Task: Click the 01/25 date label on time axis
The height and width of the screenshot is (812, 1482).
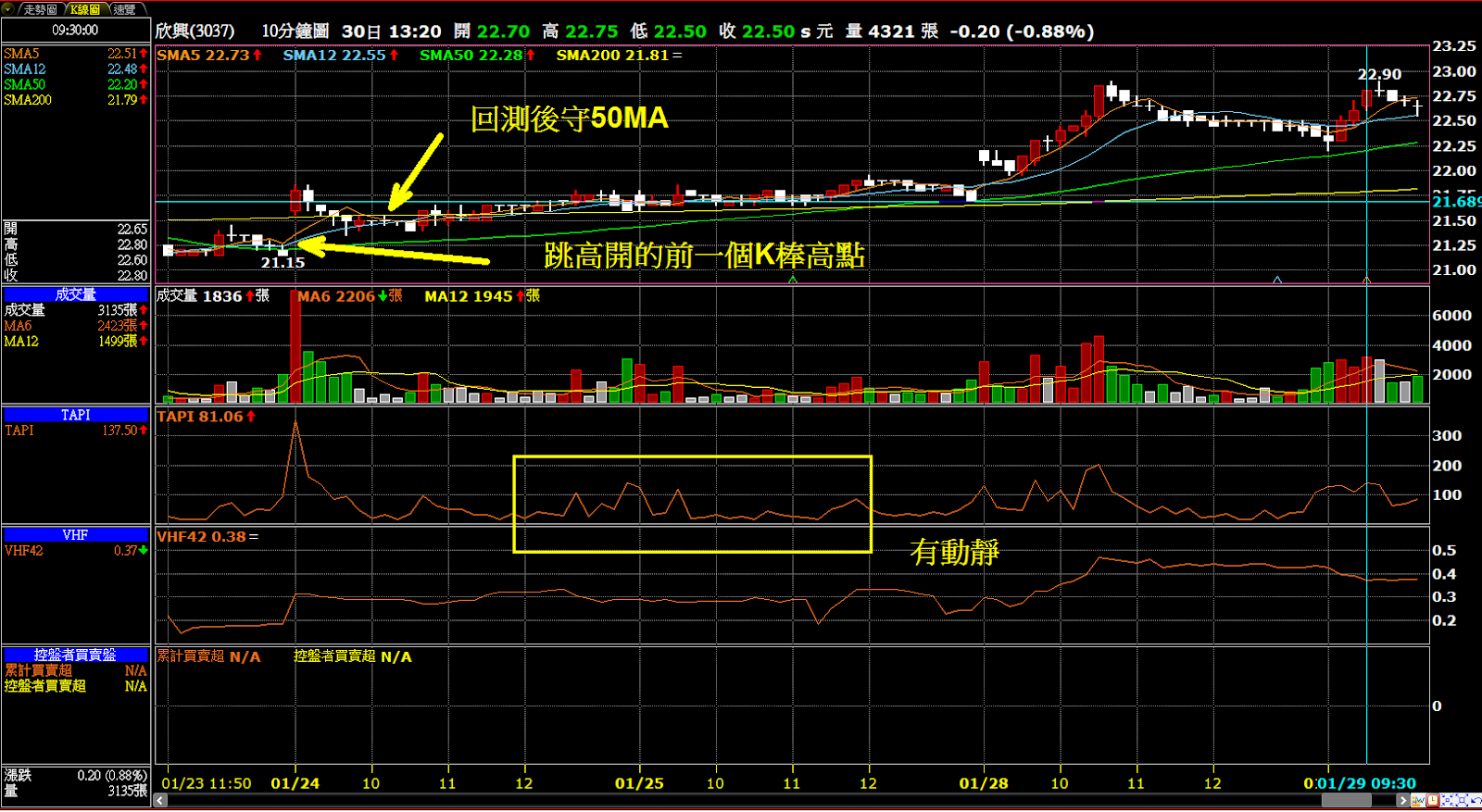Action: [x=639, y=783]
